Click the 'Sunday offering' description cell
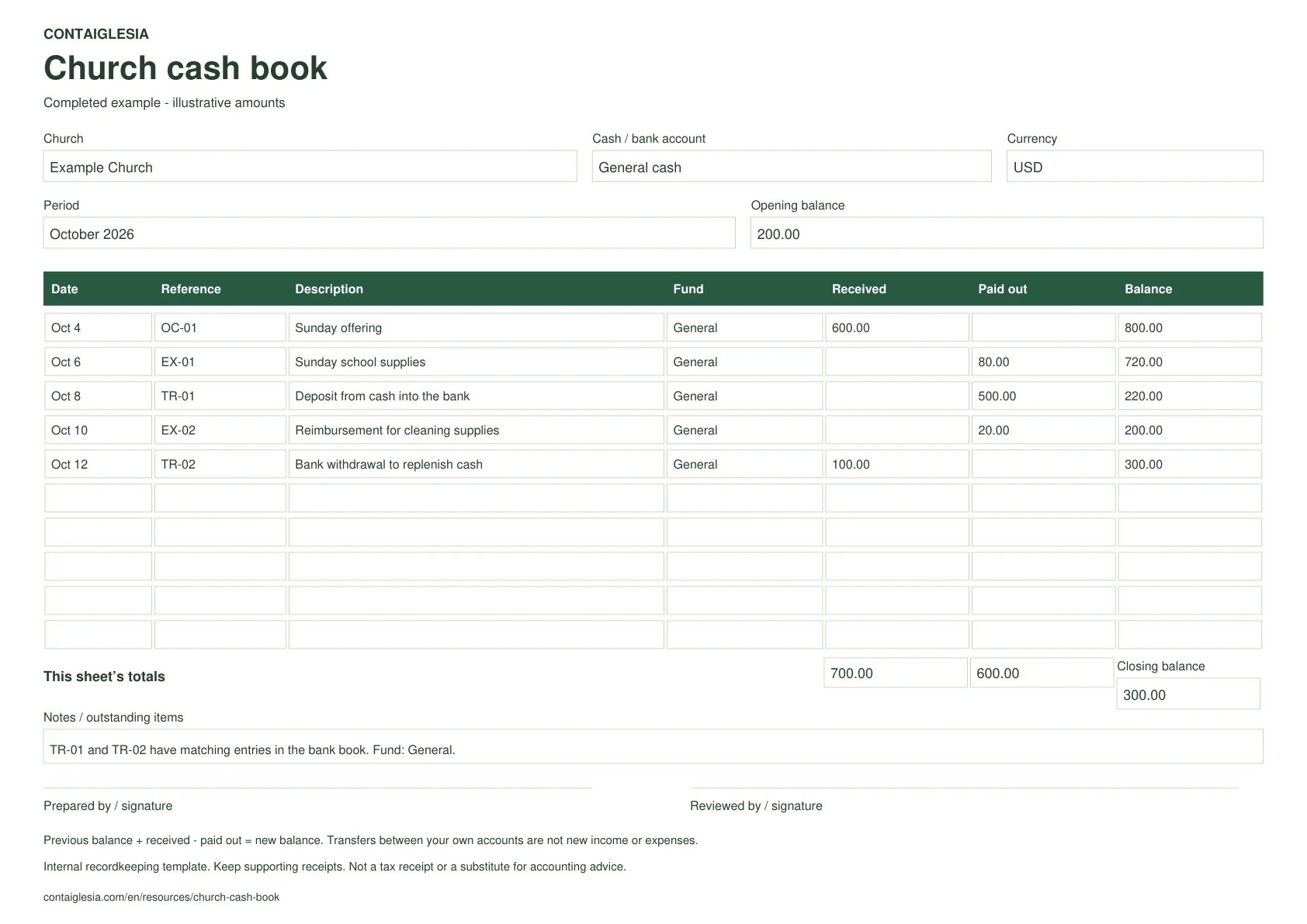The height and width of the screenshot is (924, 1307). click(x=477, y=328)
